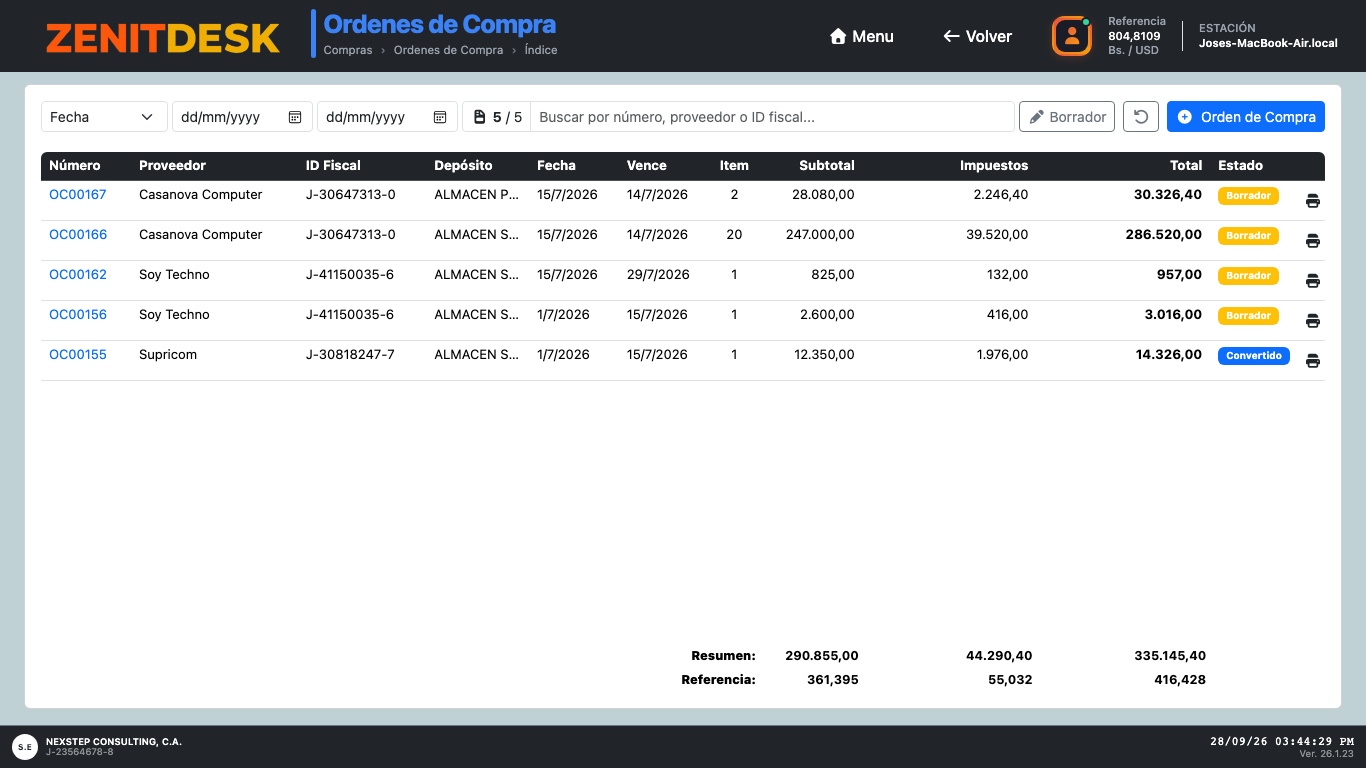Click the S.E company badge in footer
This screenshot has width=1366, height=768.
[25, 747]
